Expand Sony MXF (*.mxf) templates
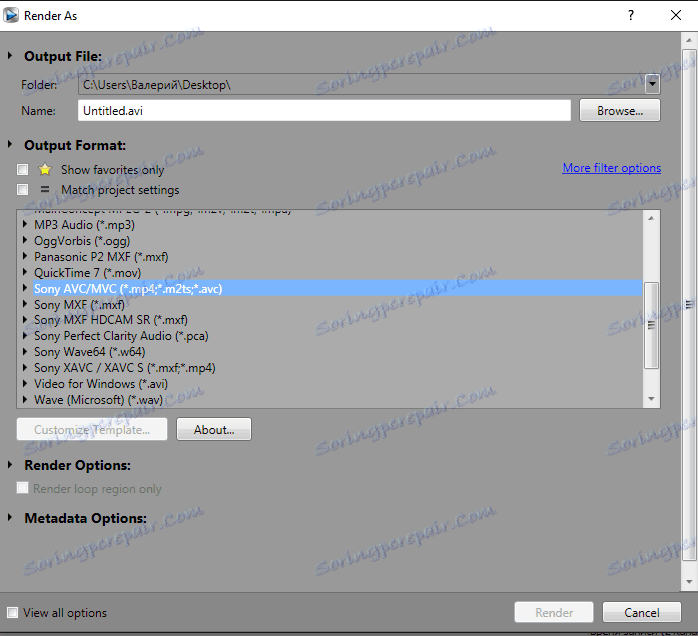Viewport: 698px width, 636px height. pyautogui.click(x=25, y=304)
